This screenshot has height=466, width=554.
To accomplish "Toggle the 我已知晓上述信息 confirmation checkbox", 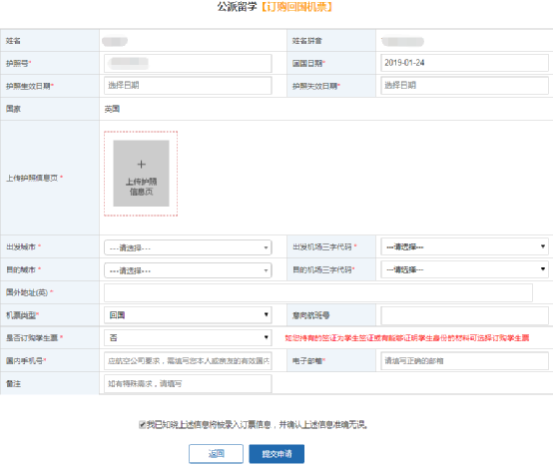I will [x=142, y=424].
